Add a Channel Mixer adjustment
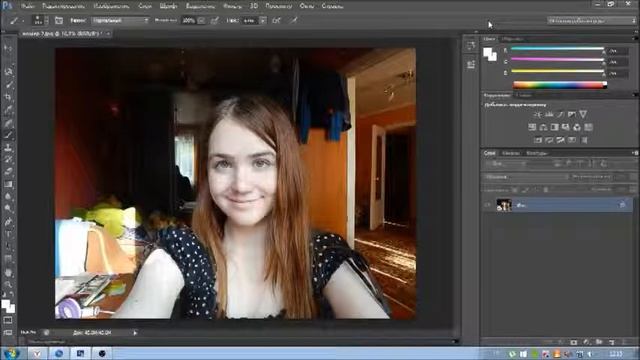The width and height of the screenshot is (640, 360). 577,127
